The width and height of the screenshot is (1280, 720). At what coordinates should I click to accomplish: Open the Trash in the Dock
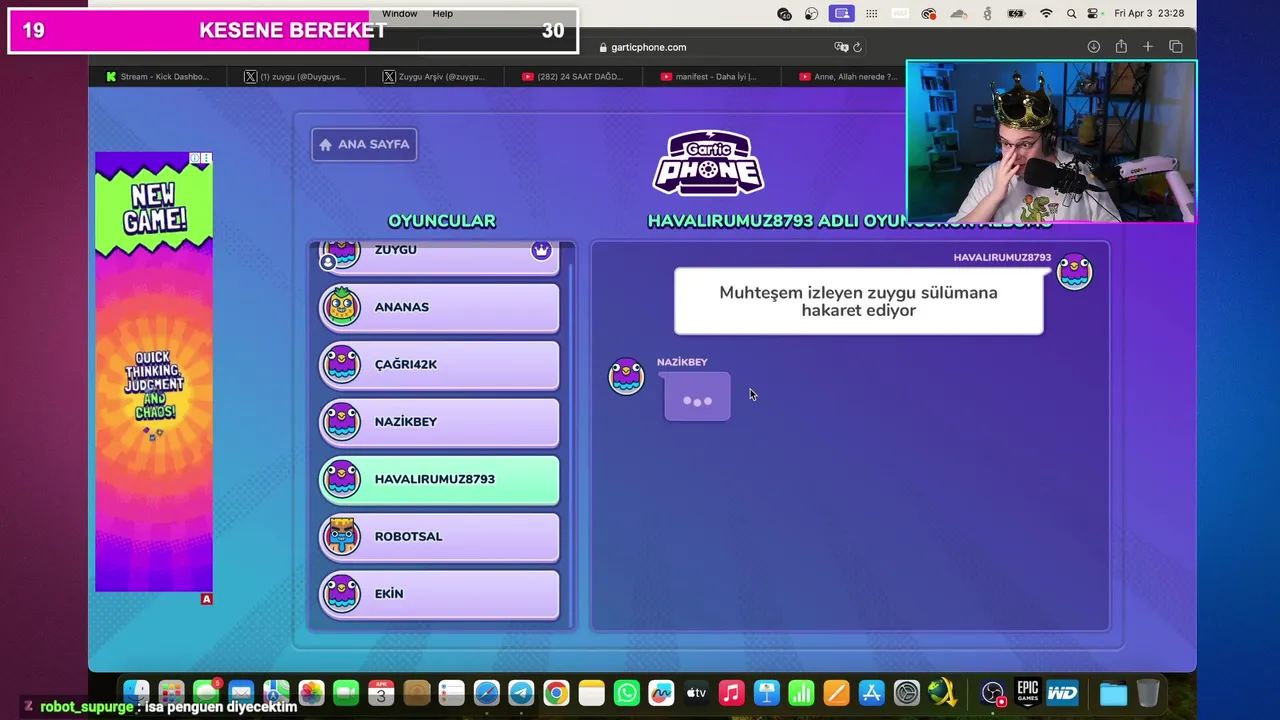pos(1148,692)
